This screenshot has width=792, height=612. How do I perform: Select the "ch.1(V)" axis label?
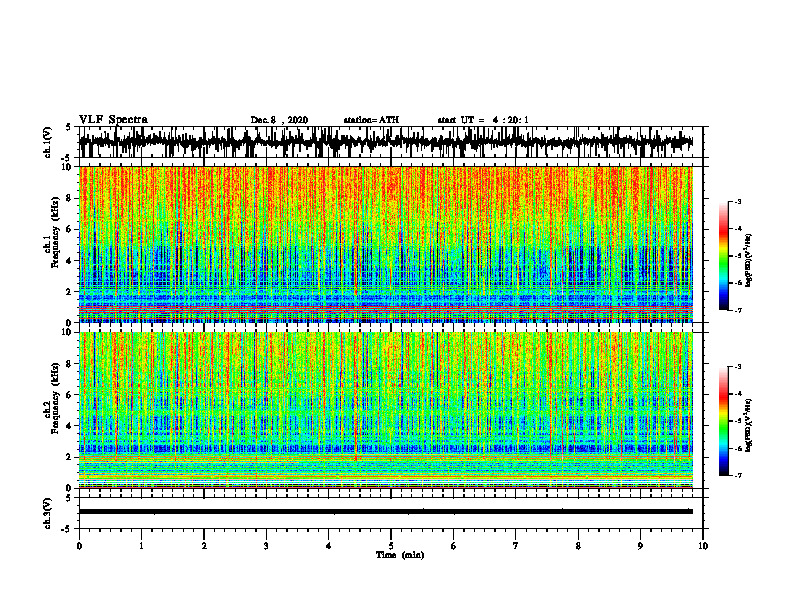pyautogui.click(x=48, y=142)
